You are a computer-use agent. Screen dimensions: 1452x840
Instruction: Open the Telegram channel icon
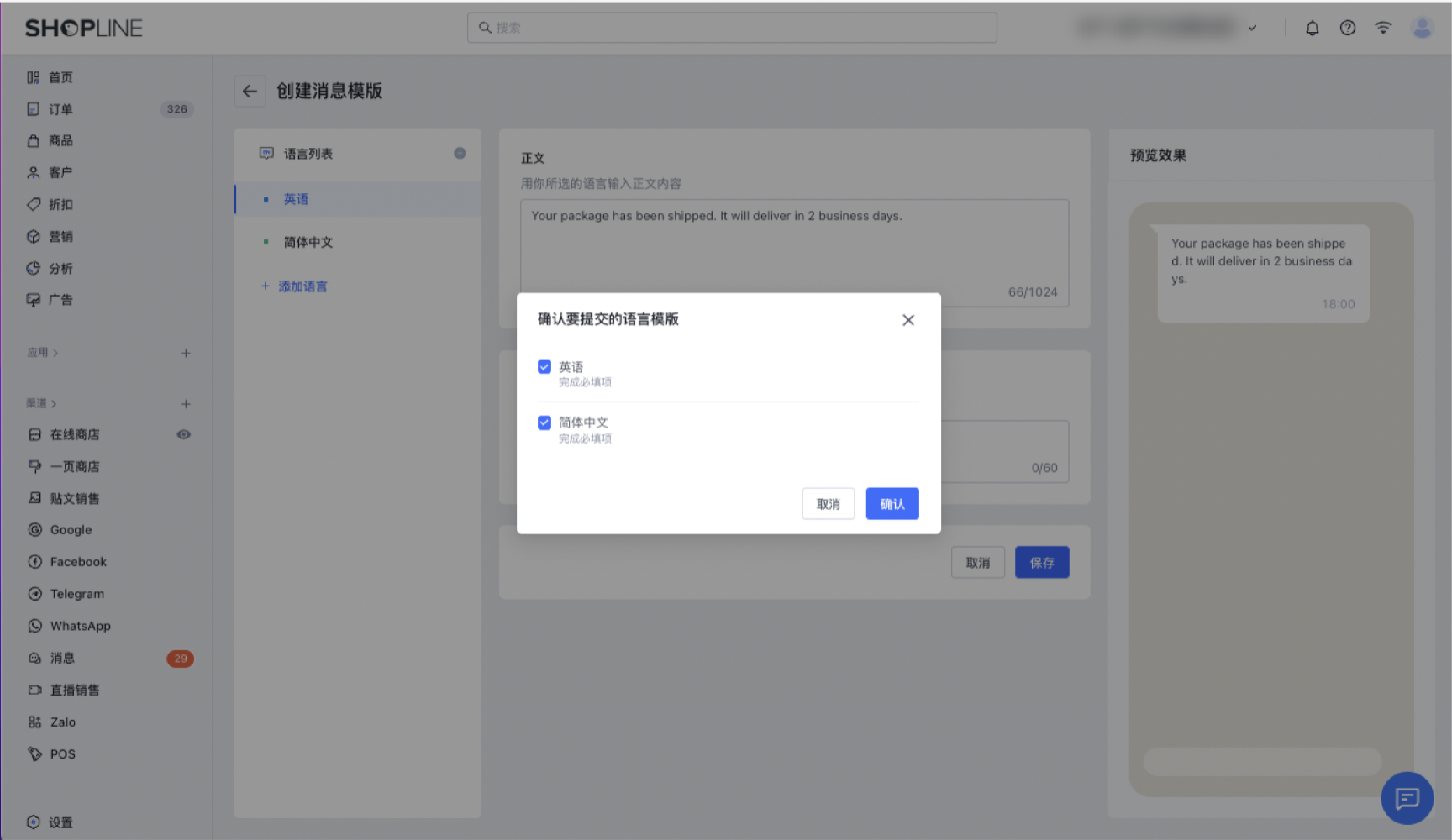click(35, 594)
